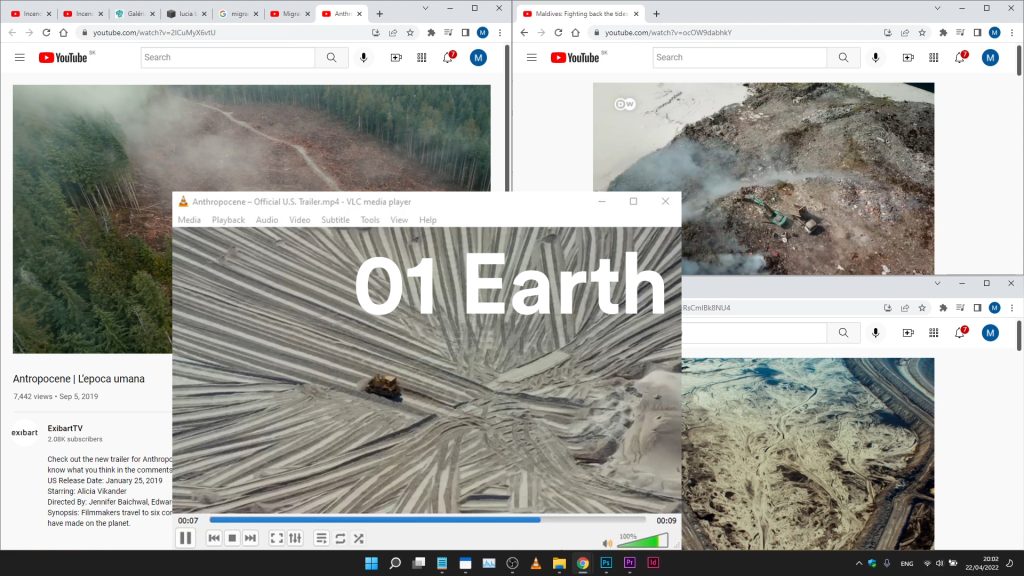Open media controls in Maldives Chrome window
Screen dimensions: 1024x576
[960, 33]
